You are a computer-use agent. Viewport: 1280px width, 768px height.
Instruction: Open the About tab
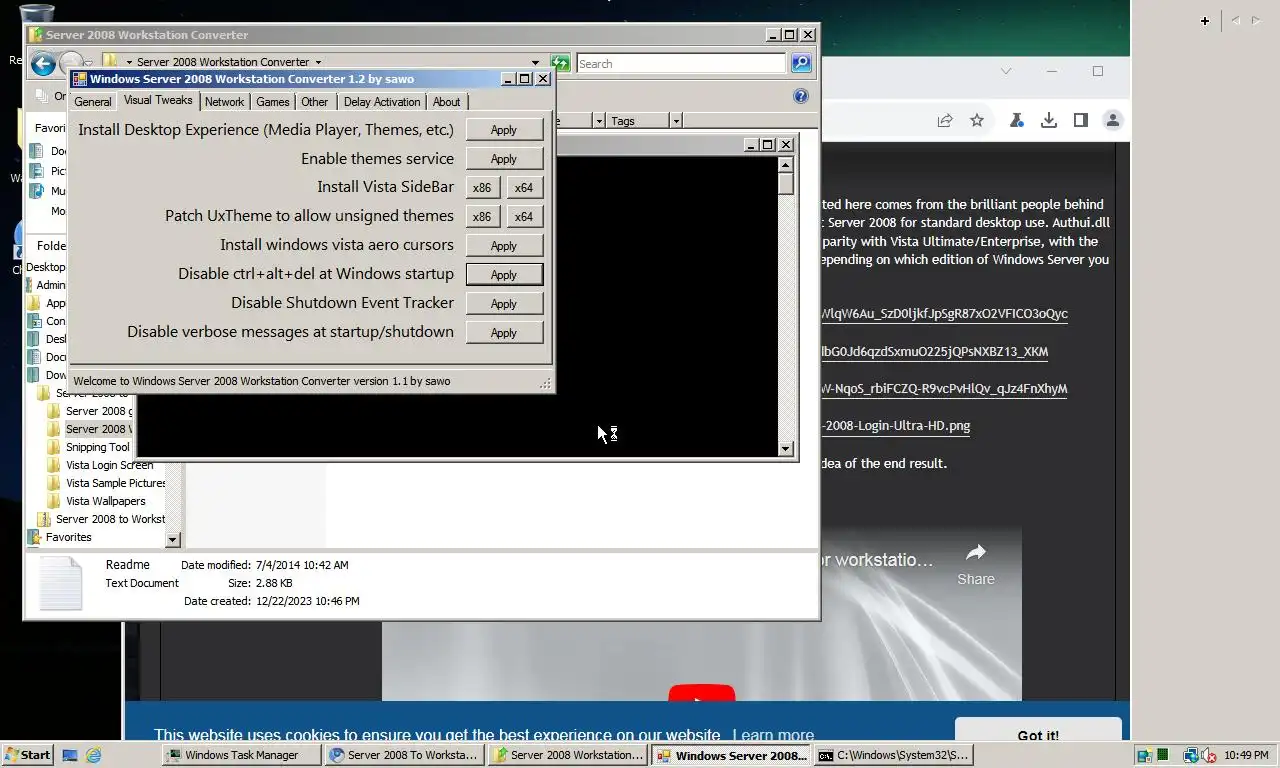[x=446, y=102]
